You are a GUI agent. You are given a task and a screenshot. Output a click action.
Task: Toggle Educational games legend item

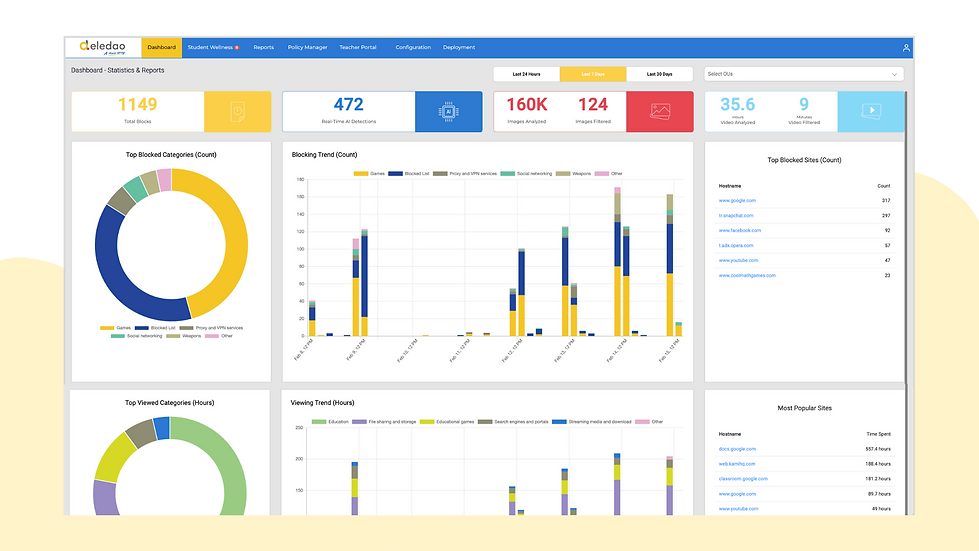pyautogui.click(x=447, y=422)
